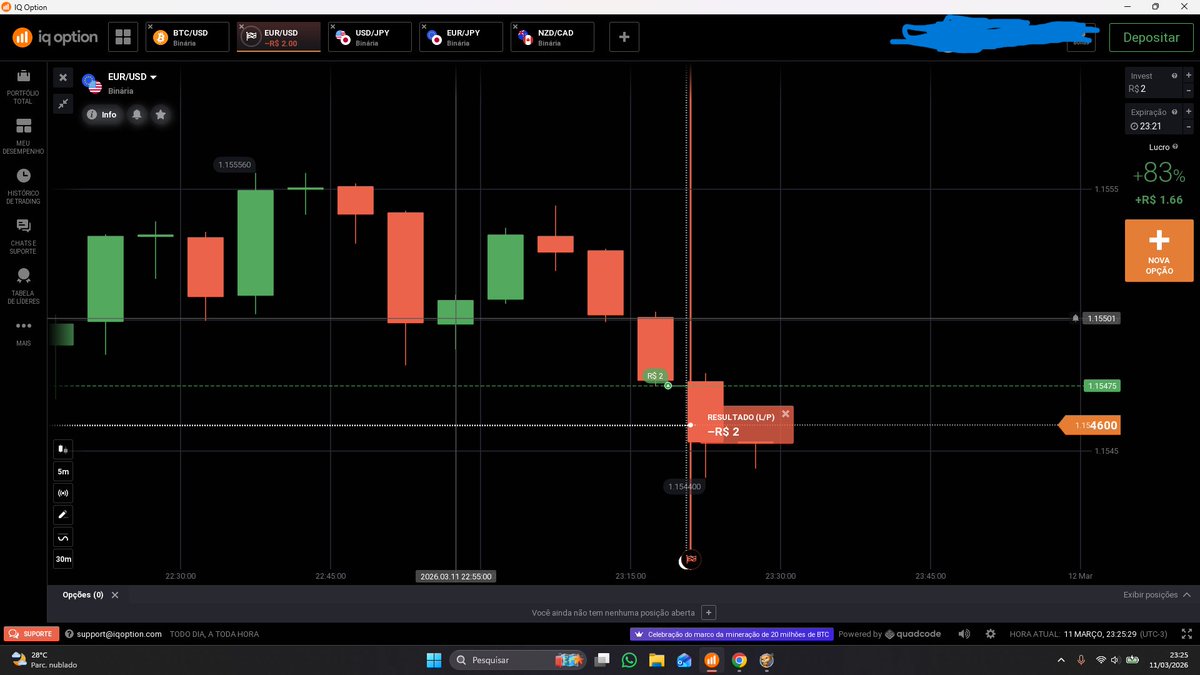Close the BTC/USD tab
Screen dimensions: 1200x675
pyautogui.click(x=150, y=27)
